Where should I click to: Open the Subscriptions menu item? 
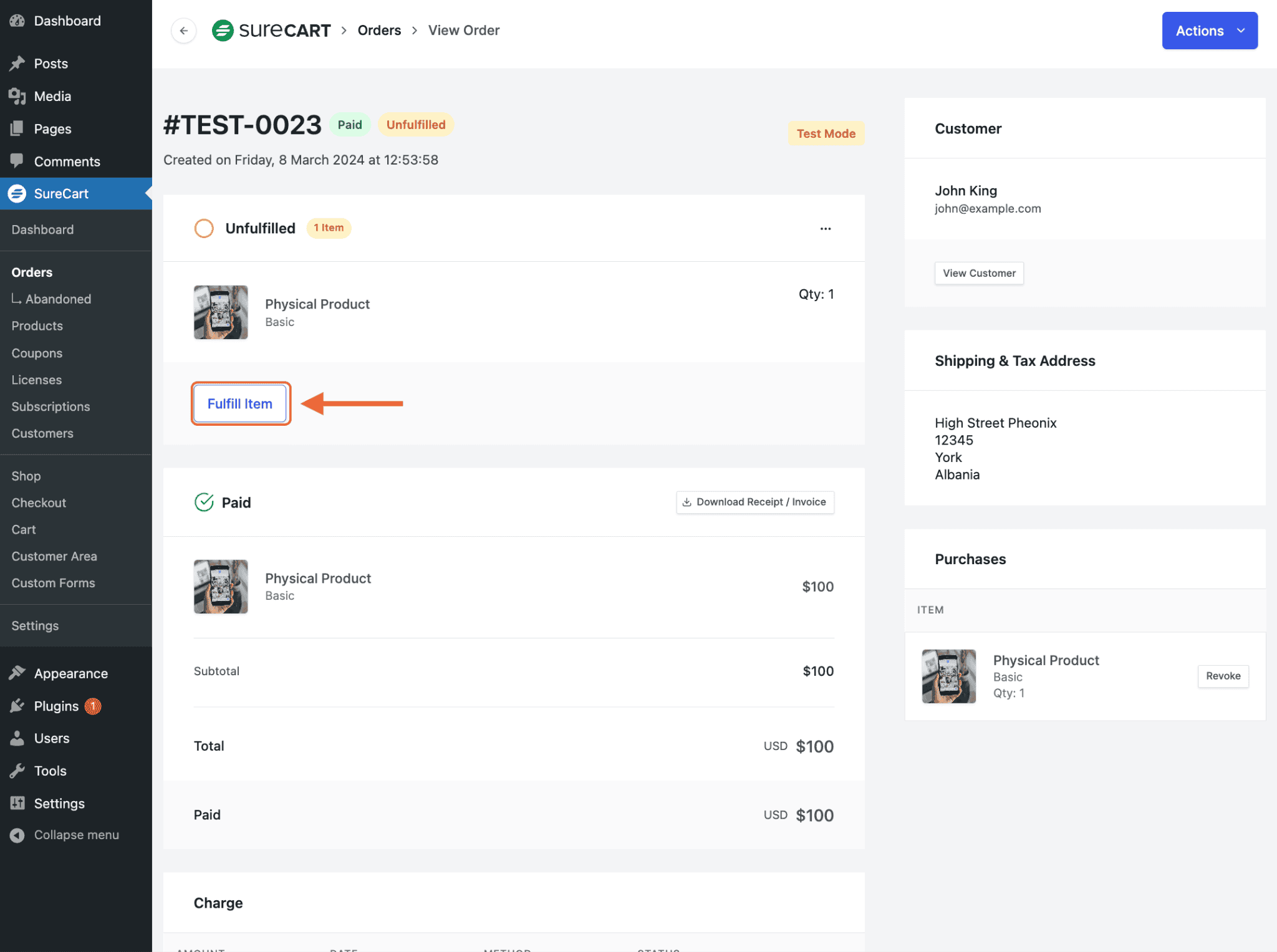51,406
